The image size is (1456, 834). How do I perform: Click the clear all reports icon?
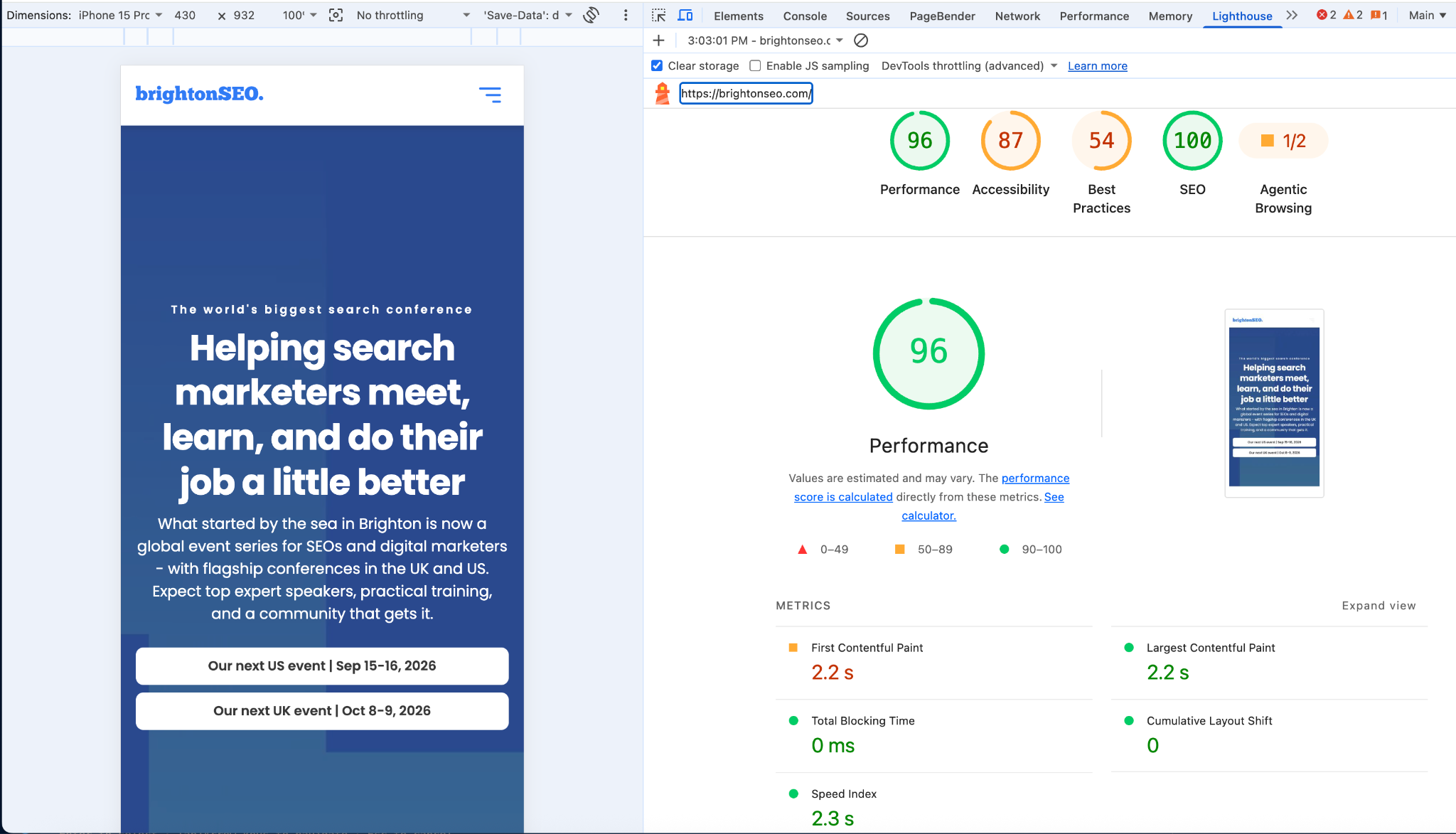[x=861, y=41]
